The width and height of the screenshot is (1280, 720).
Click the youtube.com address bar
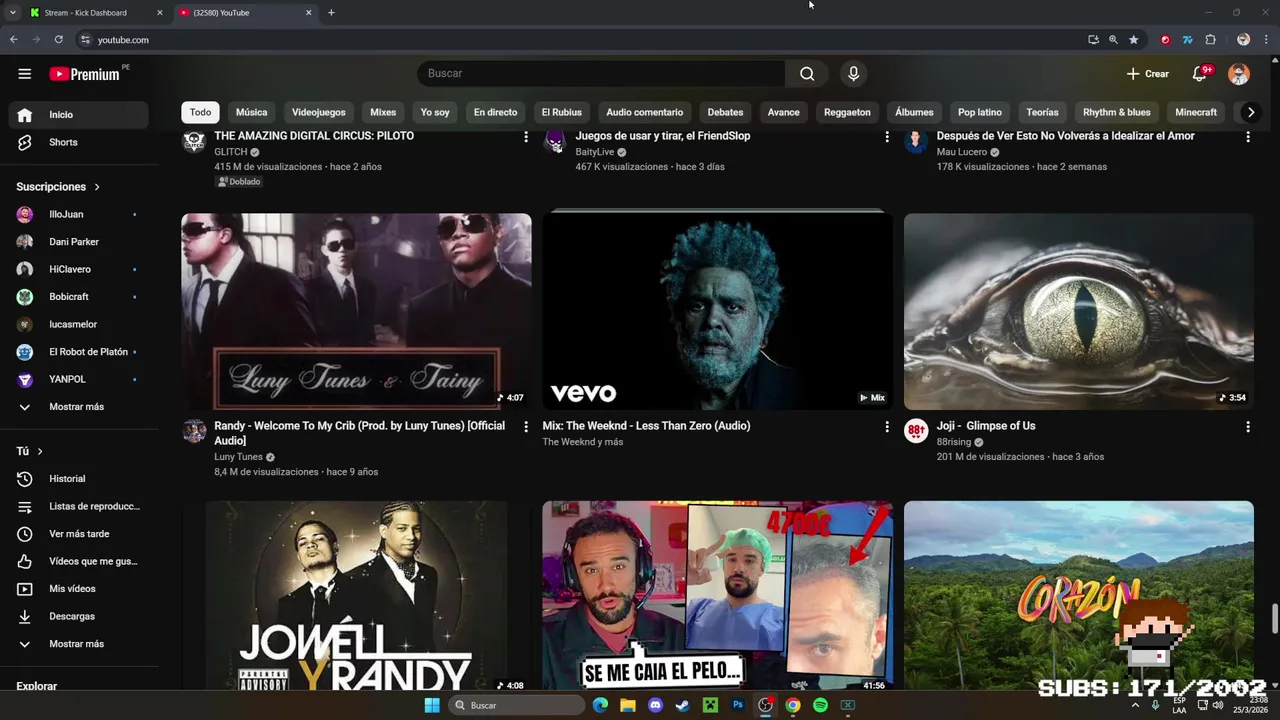coord(580,40)
